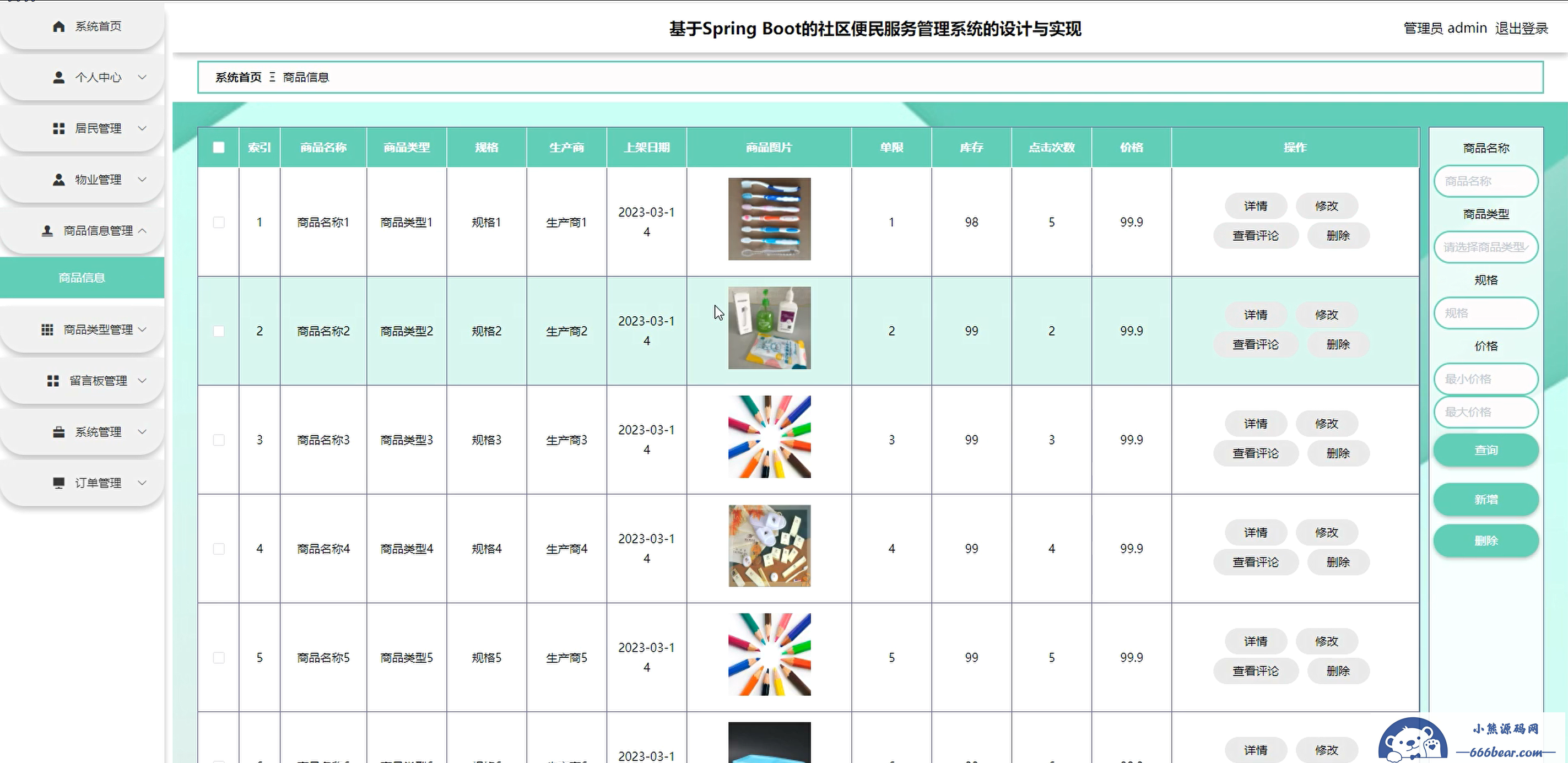Expand the 居民管理 menu chevron

click(142, 128)
